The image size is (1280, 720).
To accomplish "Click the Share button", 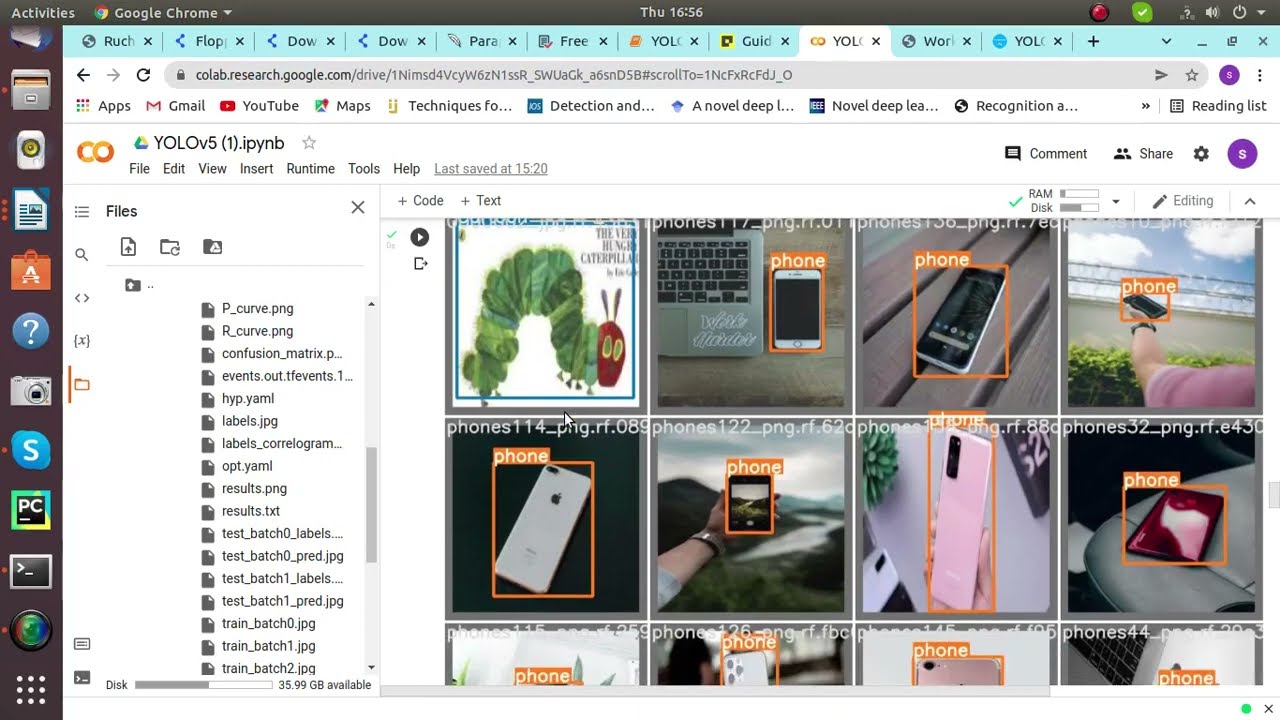I will point(1143,154).
